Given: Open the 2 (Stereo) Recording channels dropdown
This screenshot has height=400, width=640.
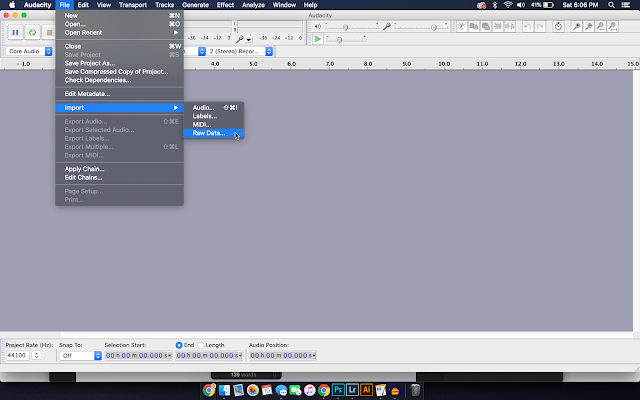Looking at the screenshot, I should click(x=239, y=51).
